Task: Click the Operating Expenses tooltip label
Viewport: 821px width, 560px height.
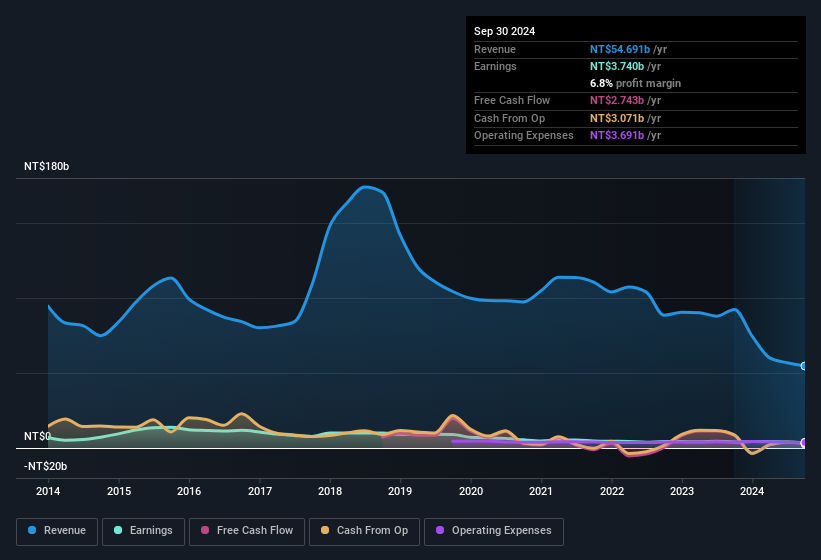Action: pos(524,136)
